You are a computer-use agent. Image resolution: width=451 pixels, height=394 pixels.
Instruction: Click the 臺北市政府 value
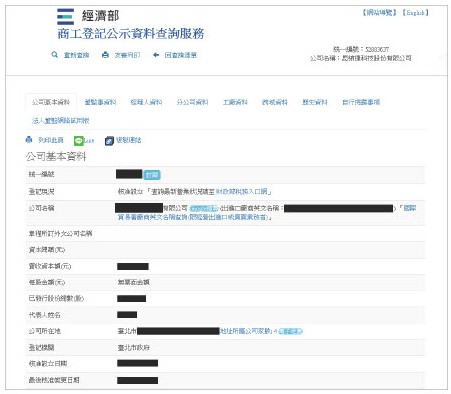point(133,348)
